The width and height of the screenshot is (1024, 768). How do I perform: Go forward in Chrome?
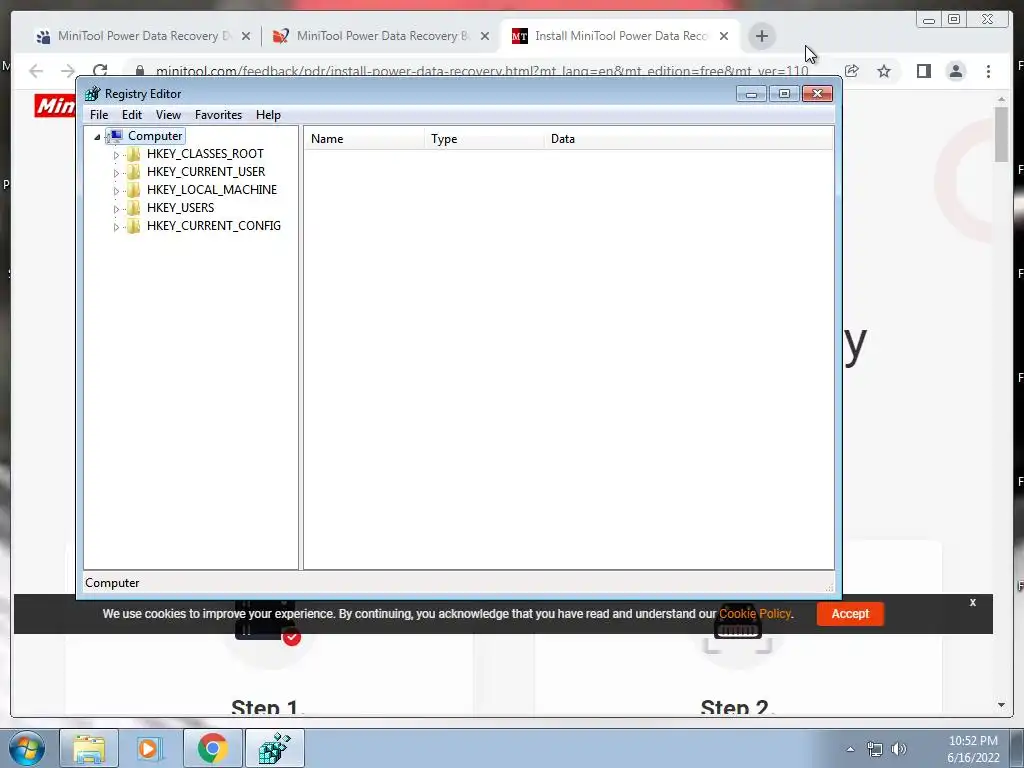pos(68,71)
